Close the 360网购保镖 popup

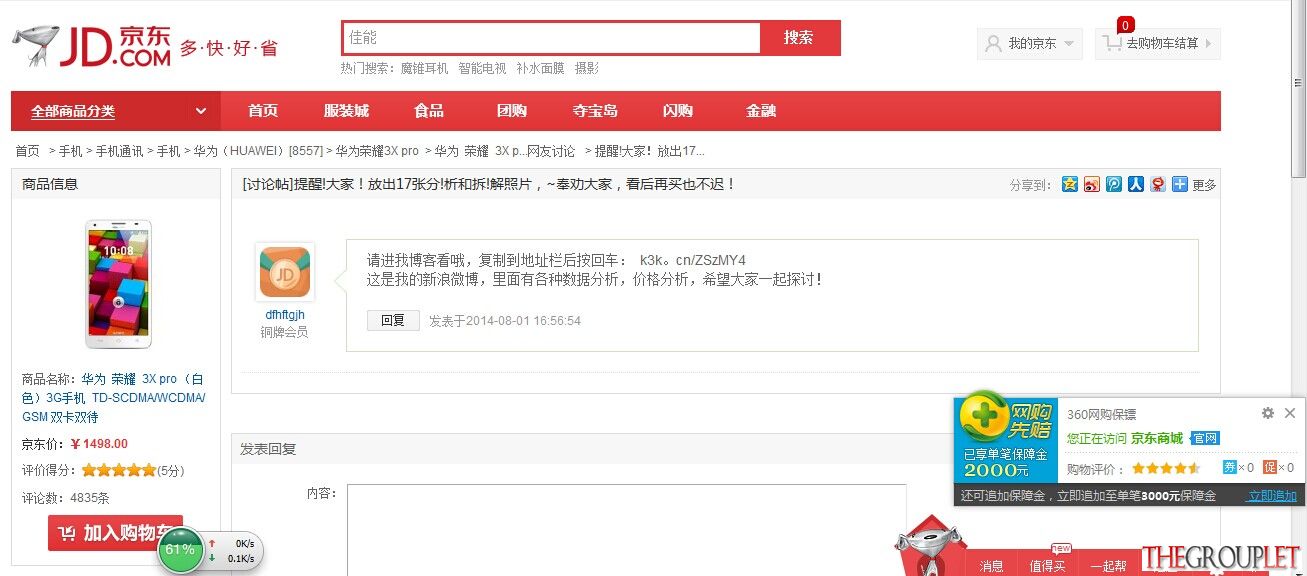[1290, 413]
